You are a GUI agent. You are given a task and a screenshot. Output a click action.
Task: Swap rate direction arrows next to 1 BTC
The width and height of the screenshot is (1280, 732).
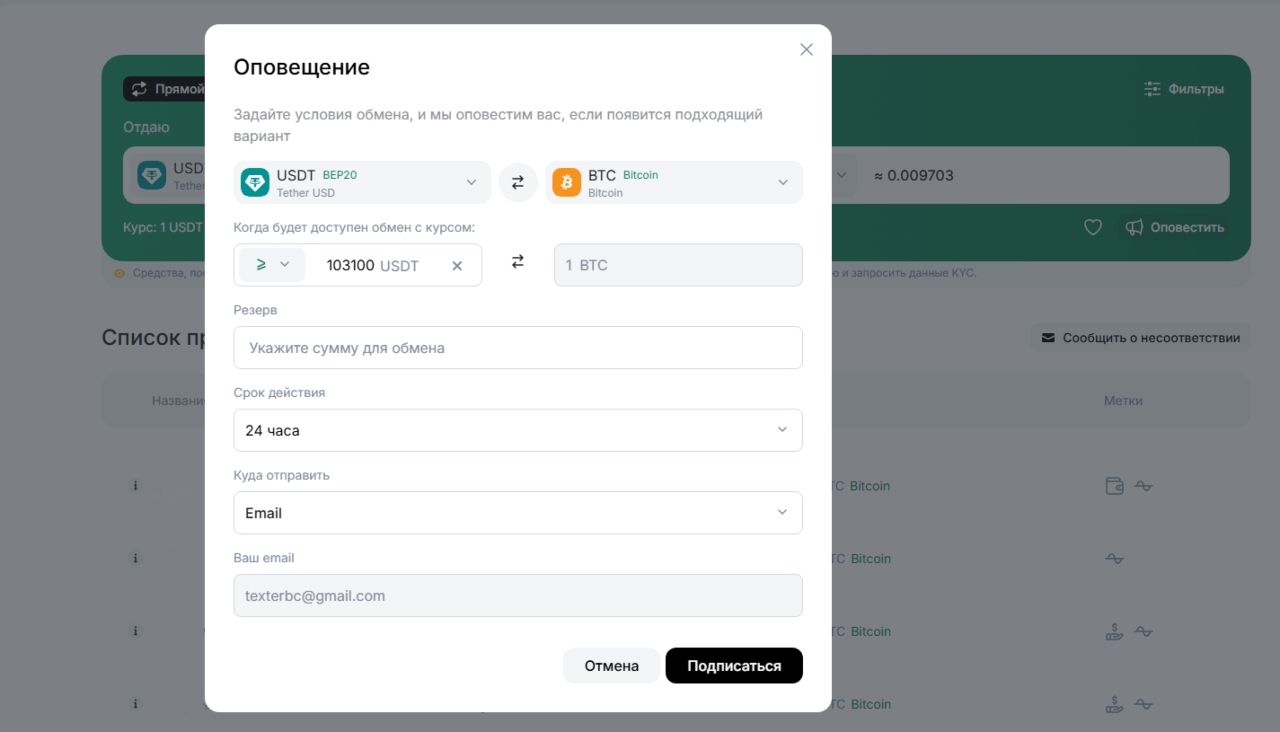[518, 262]
